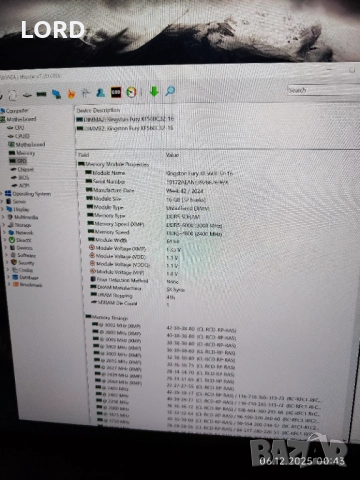This screenshot has height=480, width=360.
Task: Open the disk benchmark drive icon
Action: pos(27,95)
